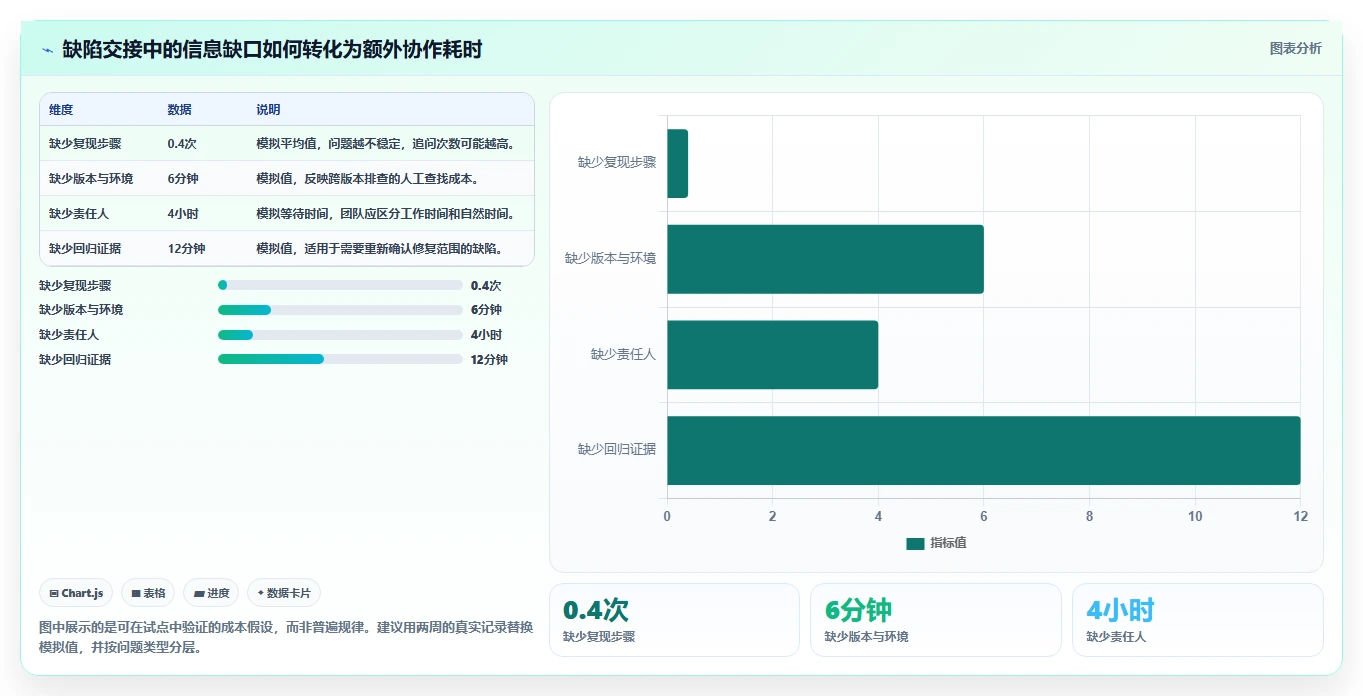Click progress list label 缺少回归证据

click(x=75, y=360)
